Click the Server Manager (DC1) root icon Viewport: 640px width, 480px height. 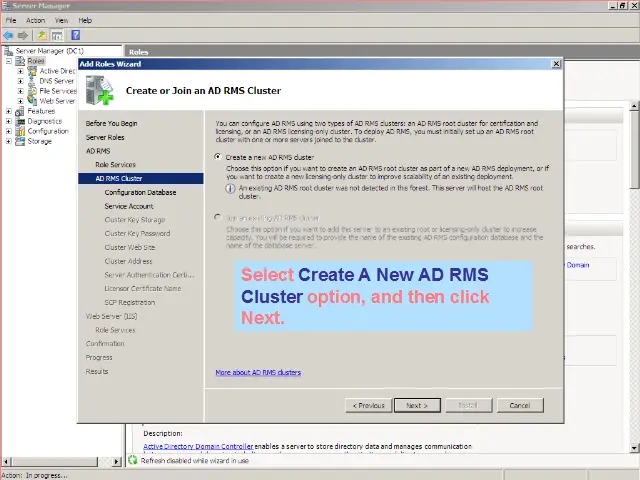[x=8, y=51]
